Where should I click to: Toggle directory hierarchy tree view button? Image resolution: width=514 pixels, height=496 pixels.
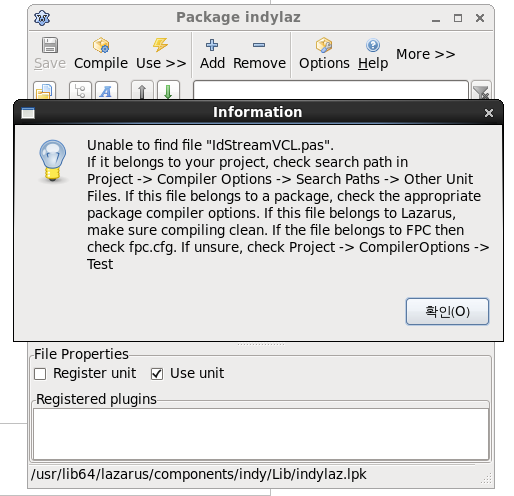(x=80, y=91)
